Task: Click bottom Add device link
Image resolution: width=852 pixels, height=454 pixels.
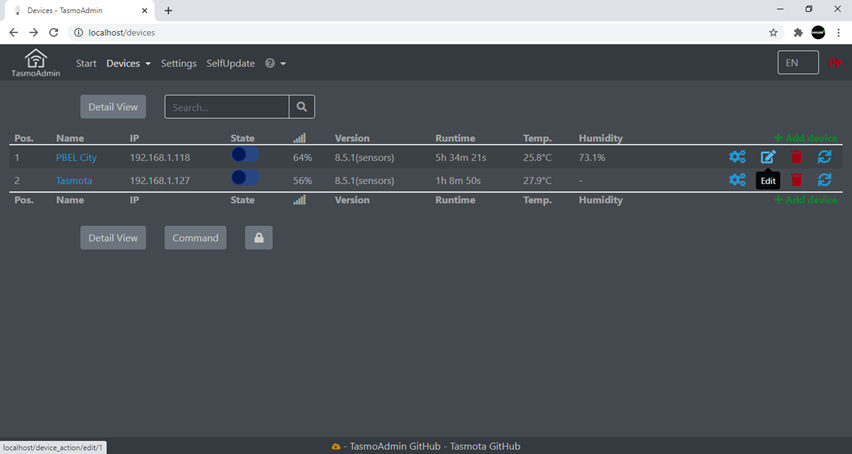Action: pyautogui.click(x=806, y=200)
